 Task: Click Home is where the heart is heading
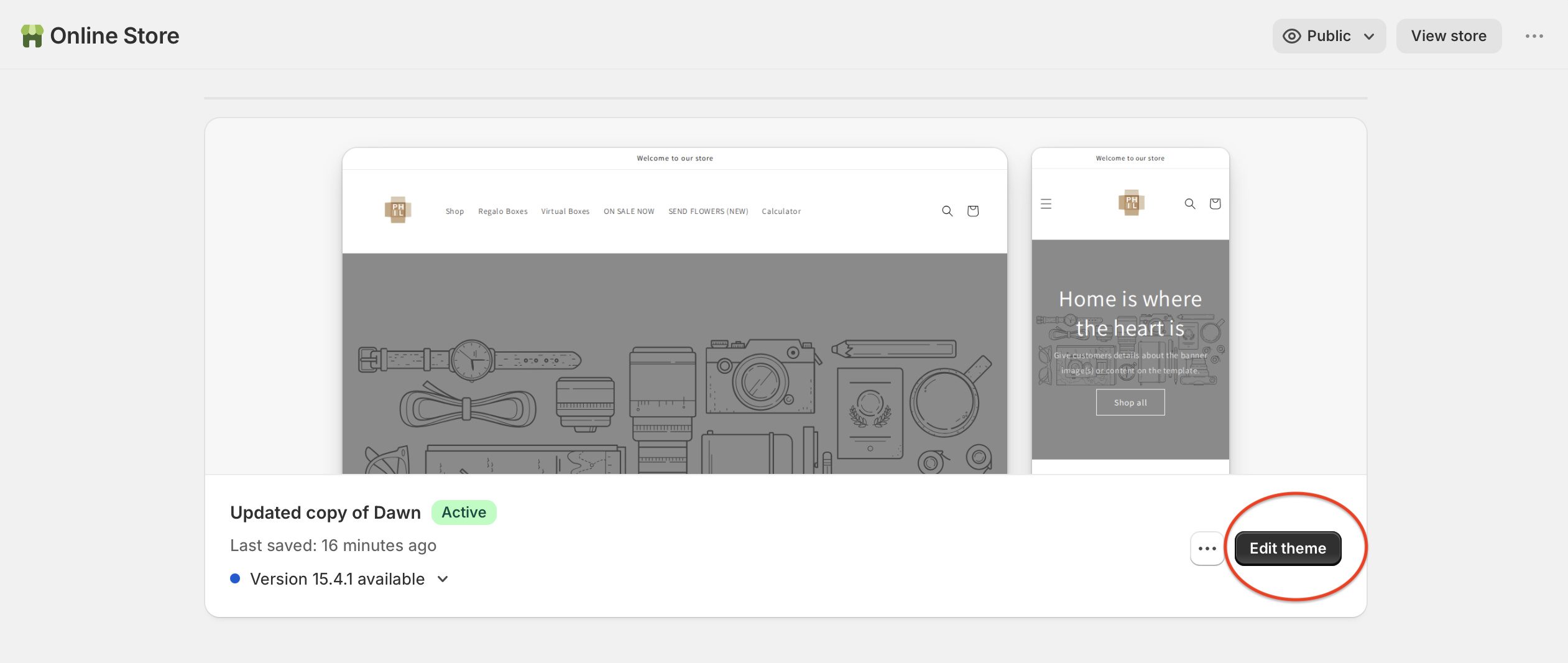click(1130, 313)
